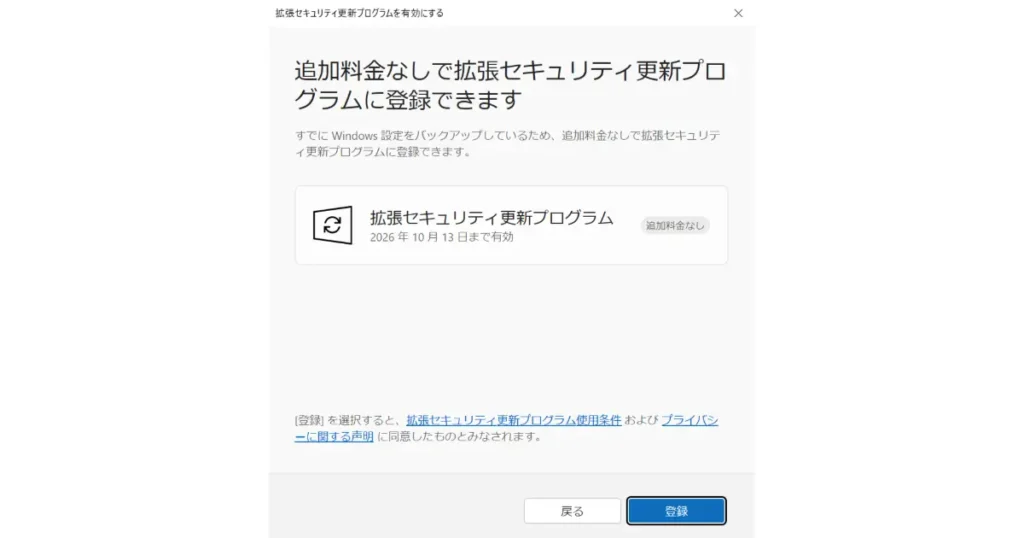1024x538 pixels.
Task: Click the description paragraph starting with すでに Windows 設定
Action: (x=507, y=144)
